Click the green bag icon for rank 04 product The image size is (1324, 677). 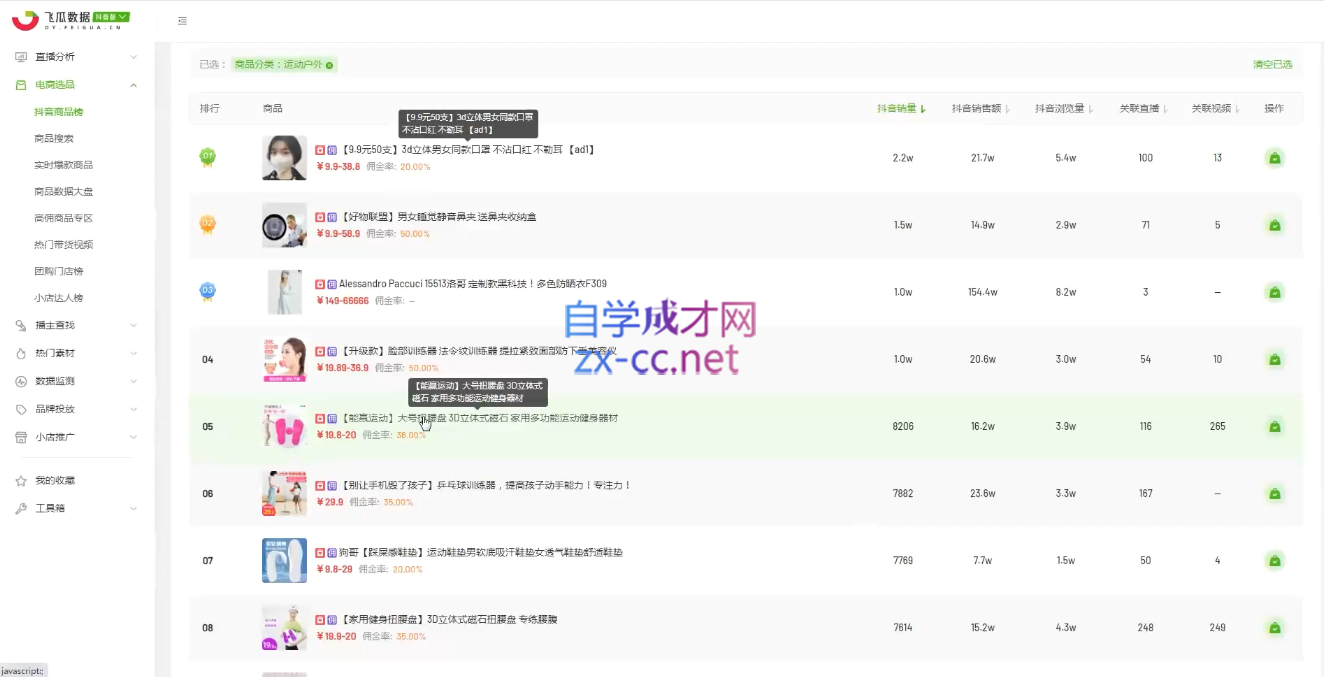tap(1274, 359)
